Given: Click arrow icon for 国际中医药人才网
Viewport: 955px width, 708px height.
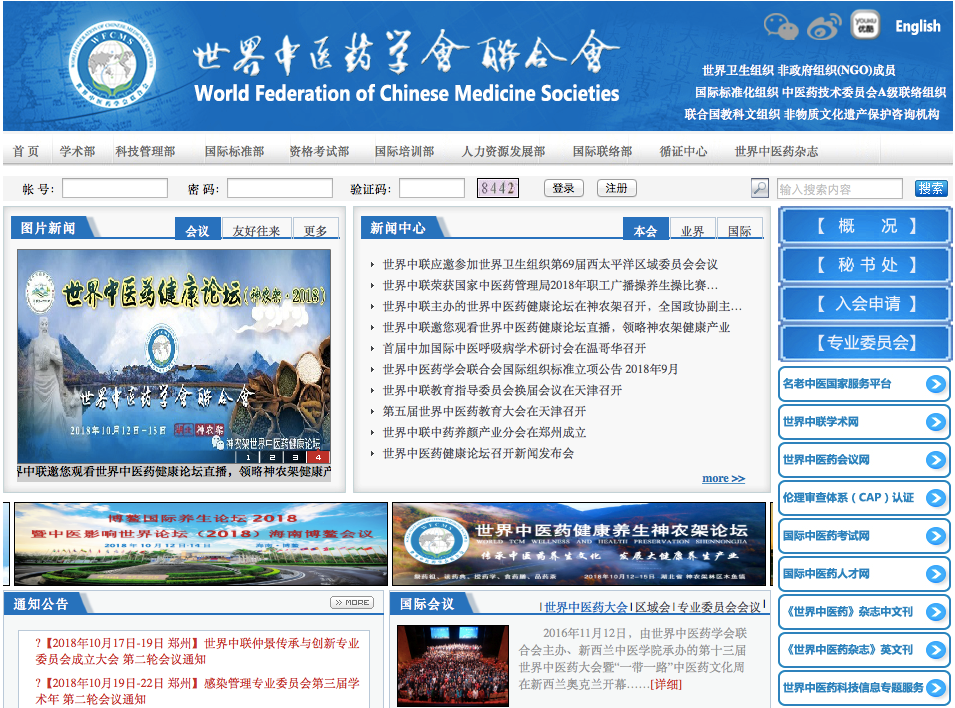Looking at the screenshot, I should (x=936, y=574).
